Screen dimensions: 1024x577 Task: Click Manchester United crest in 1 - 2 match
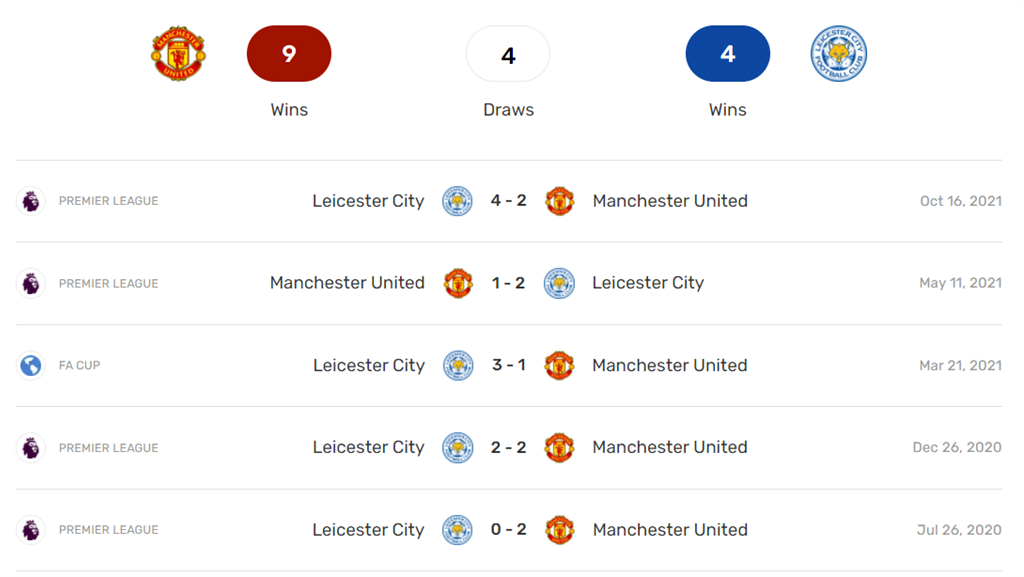(458, 283)
